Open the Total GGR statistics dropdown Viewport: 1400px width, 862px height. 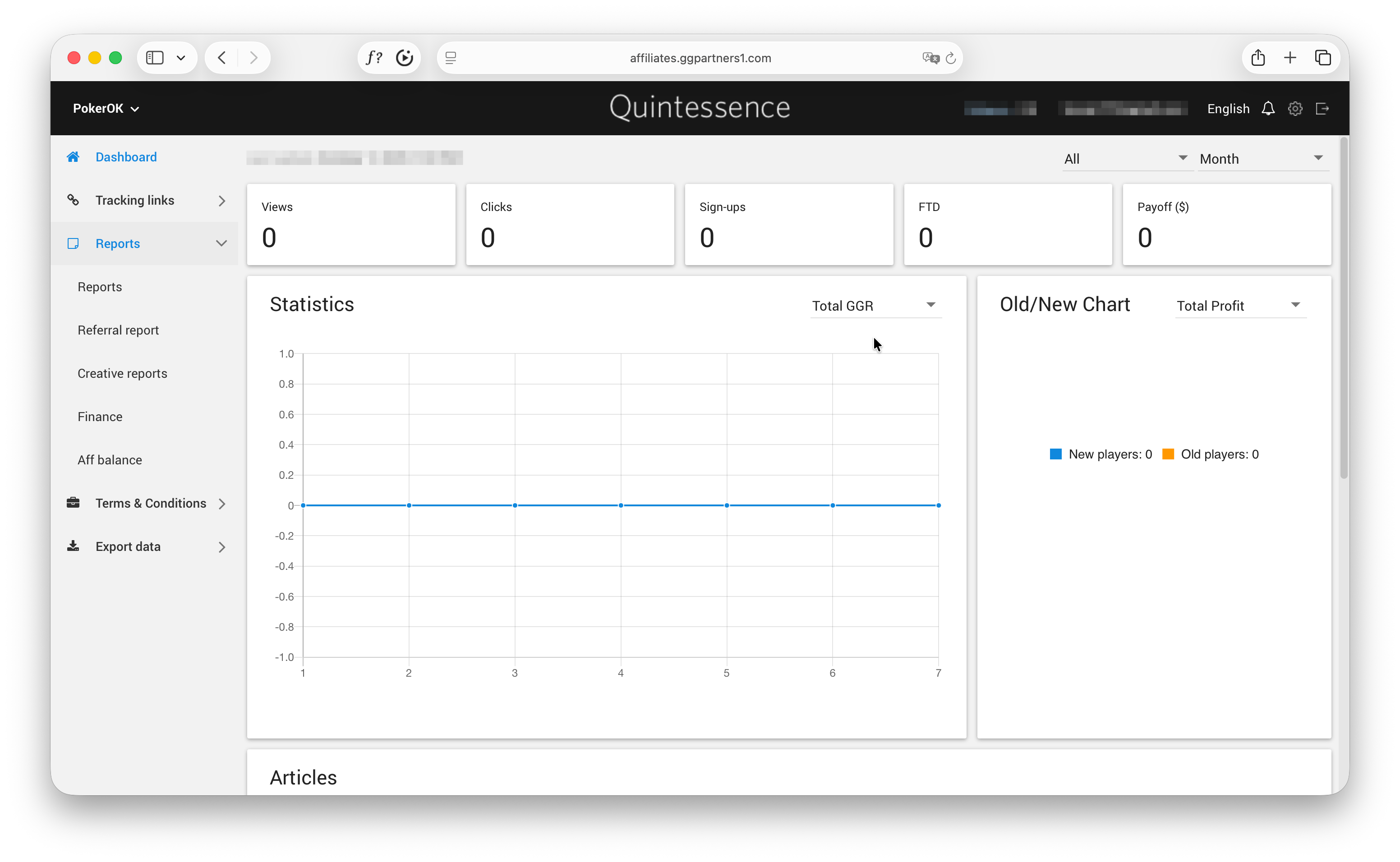coord(874,306)
